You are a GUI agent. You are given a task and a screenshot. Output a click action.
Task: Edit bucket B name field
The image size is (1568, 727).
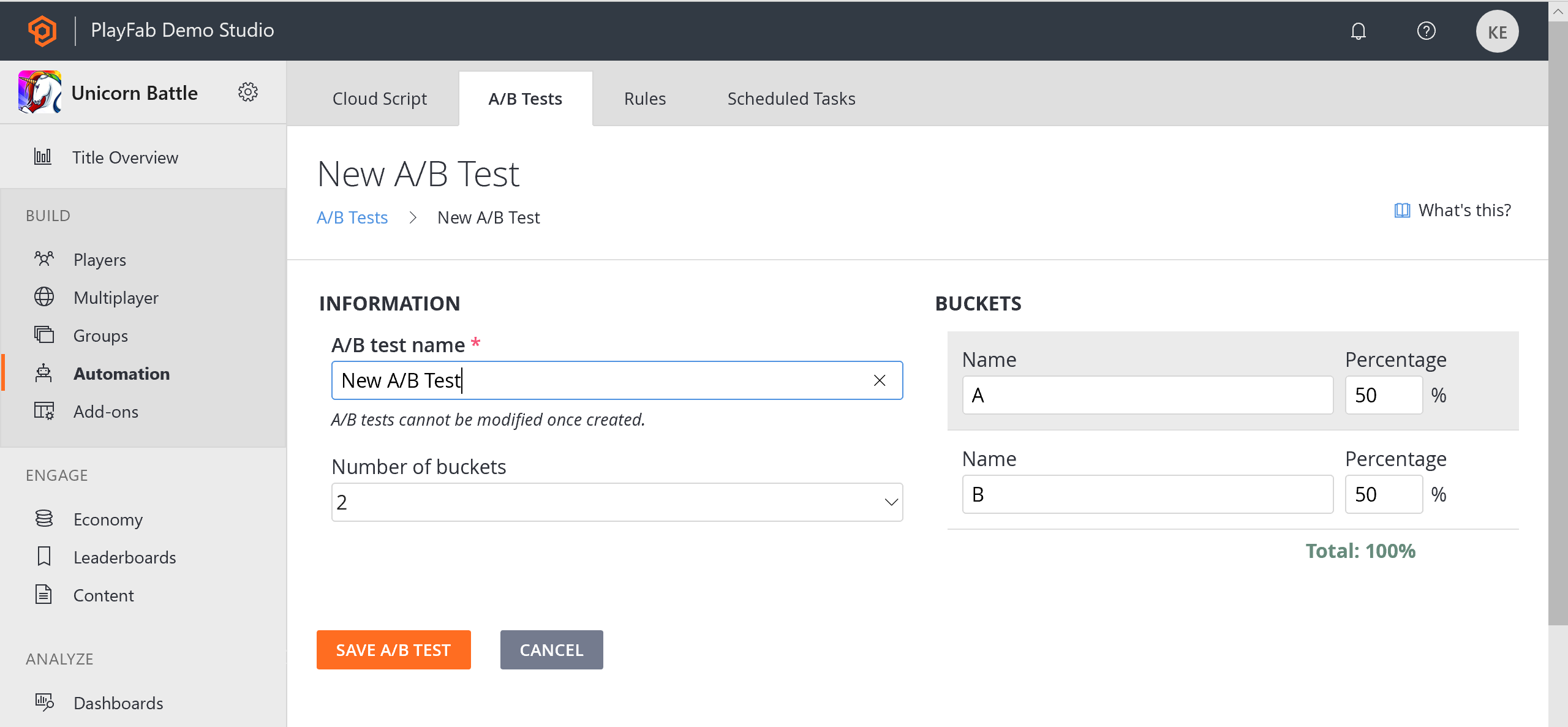[1147, 494]
